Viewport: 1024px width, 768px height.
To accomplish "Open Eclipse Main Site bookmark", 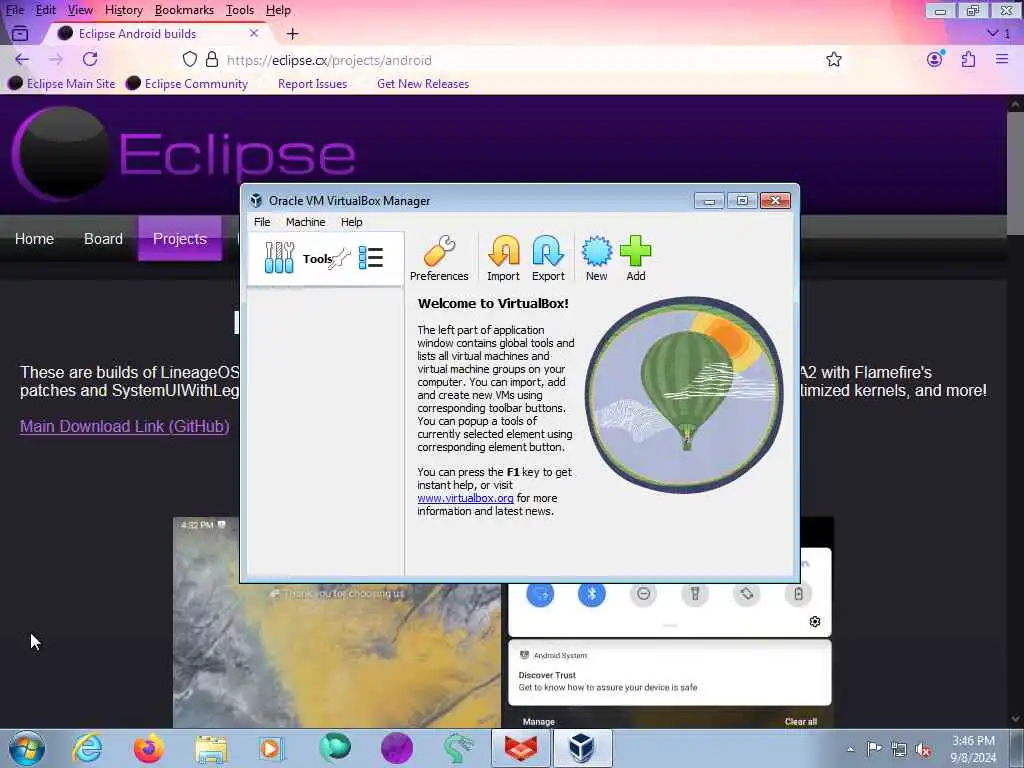I will click(x=62, y=84).
